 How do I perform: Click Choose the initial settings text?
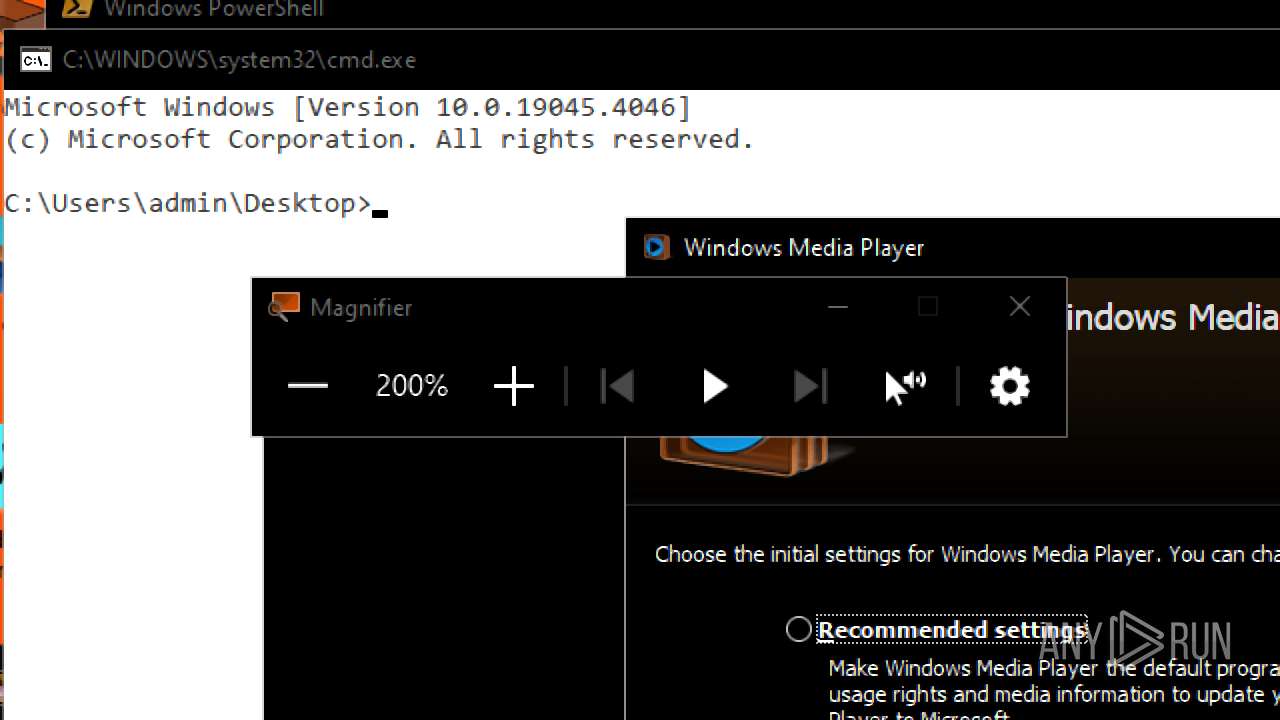(x=967, y=554)
